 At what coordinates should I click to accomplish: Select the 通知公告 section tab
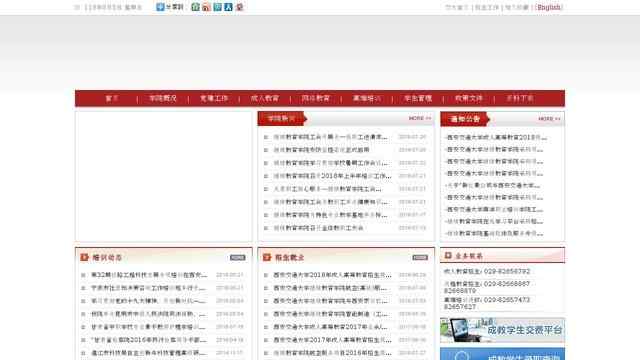464,119
